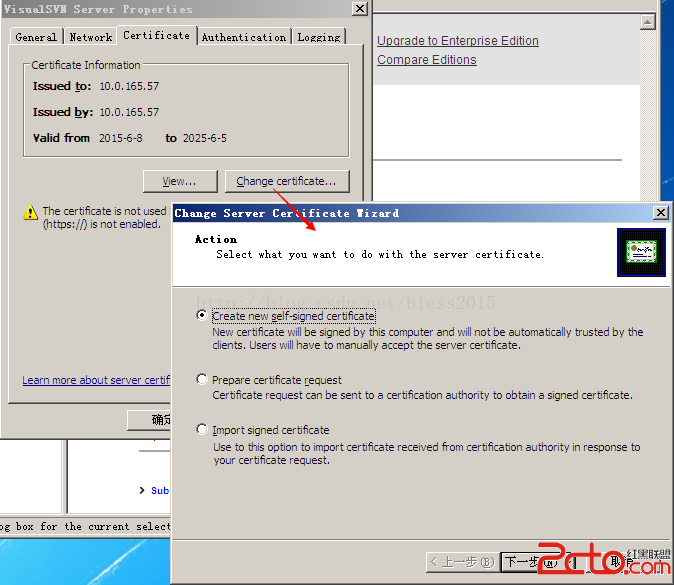
Task: Open Upgrade to Enterprise Edition link
Action: [458, 40]
